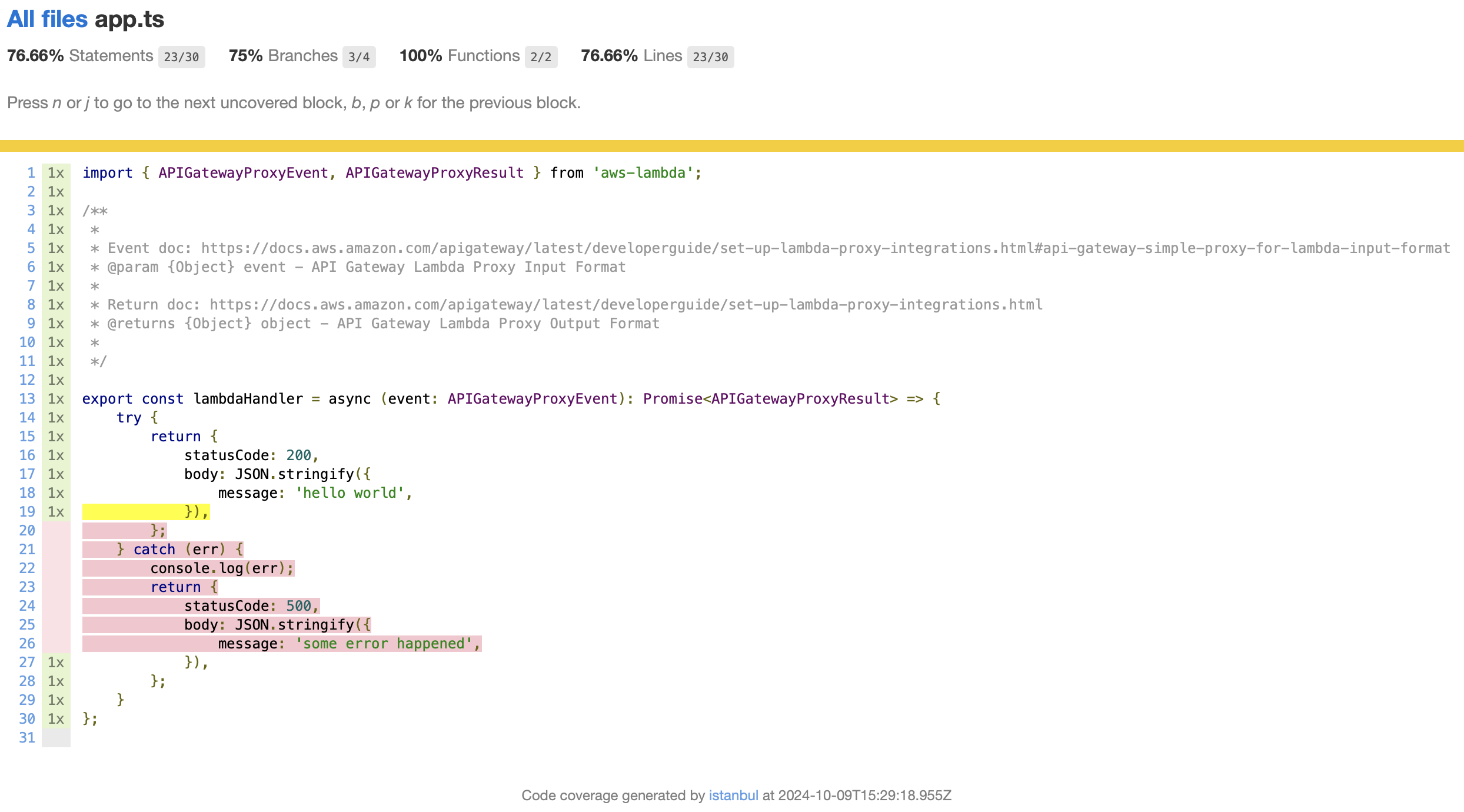Click the Event doc URL comment line
Screen dimensions: 1464x812
pos(770,248)
